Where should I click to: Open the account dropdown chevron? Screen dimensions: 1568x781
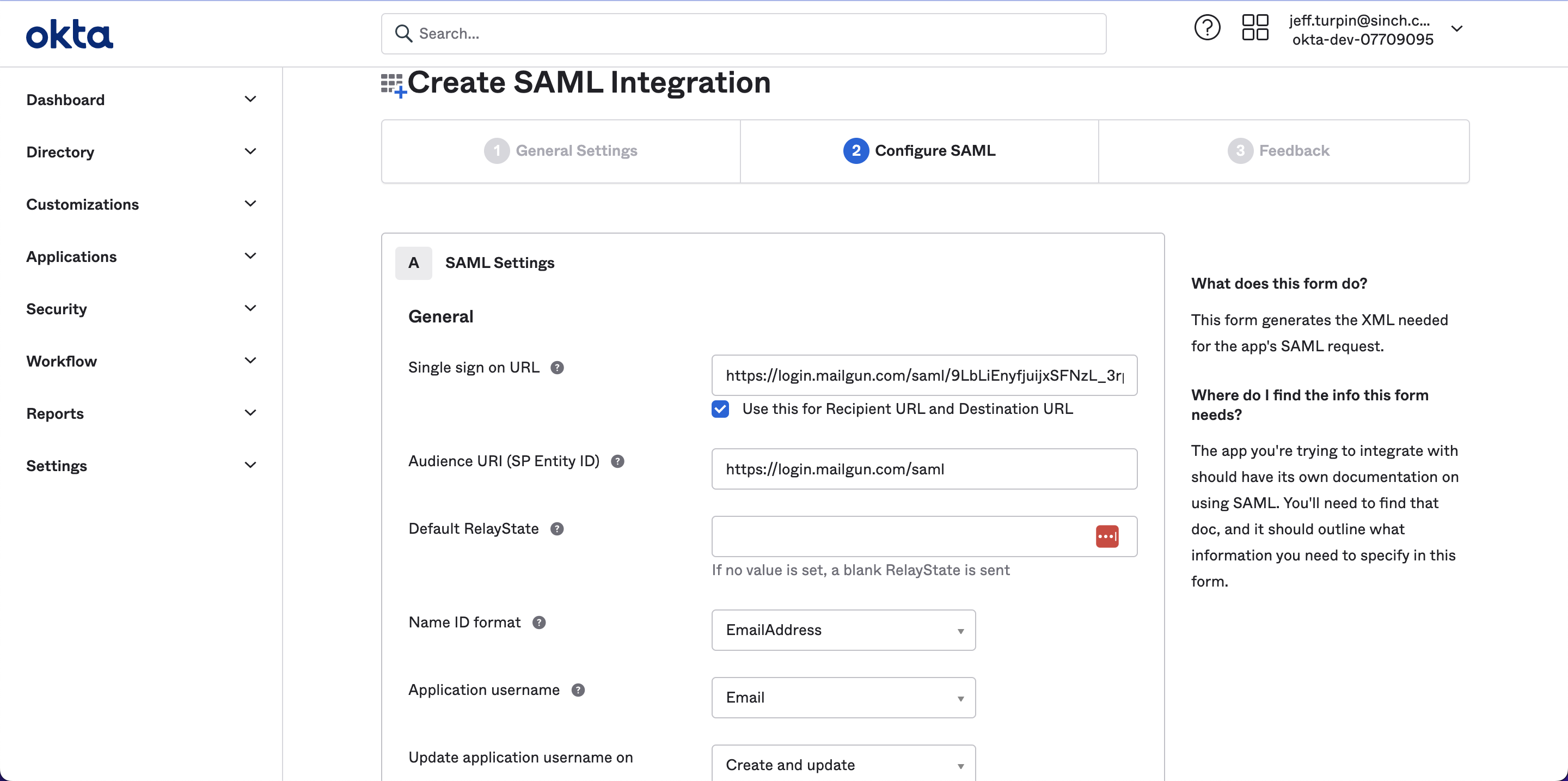[1456, 29]
